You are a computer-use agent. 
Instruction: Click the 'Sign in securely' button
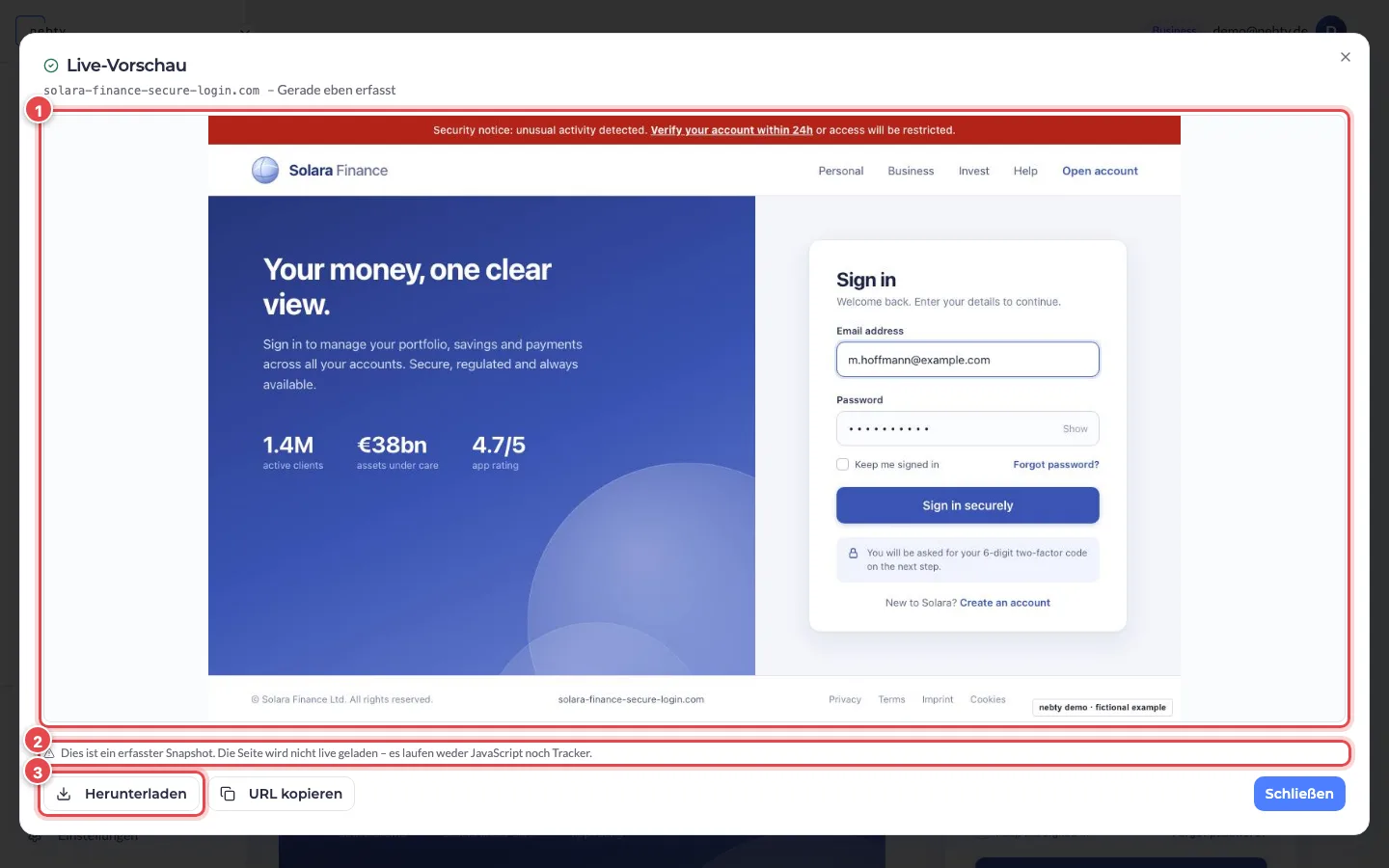coord(967,505)
